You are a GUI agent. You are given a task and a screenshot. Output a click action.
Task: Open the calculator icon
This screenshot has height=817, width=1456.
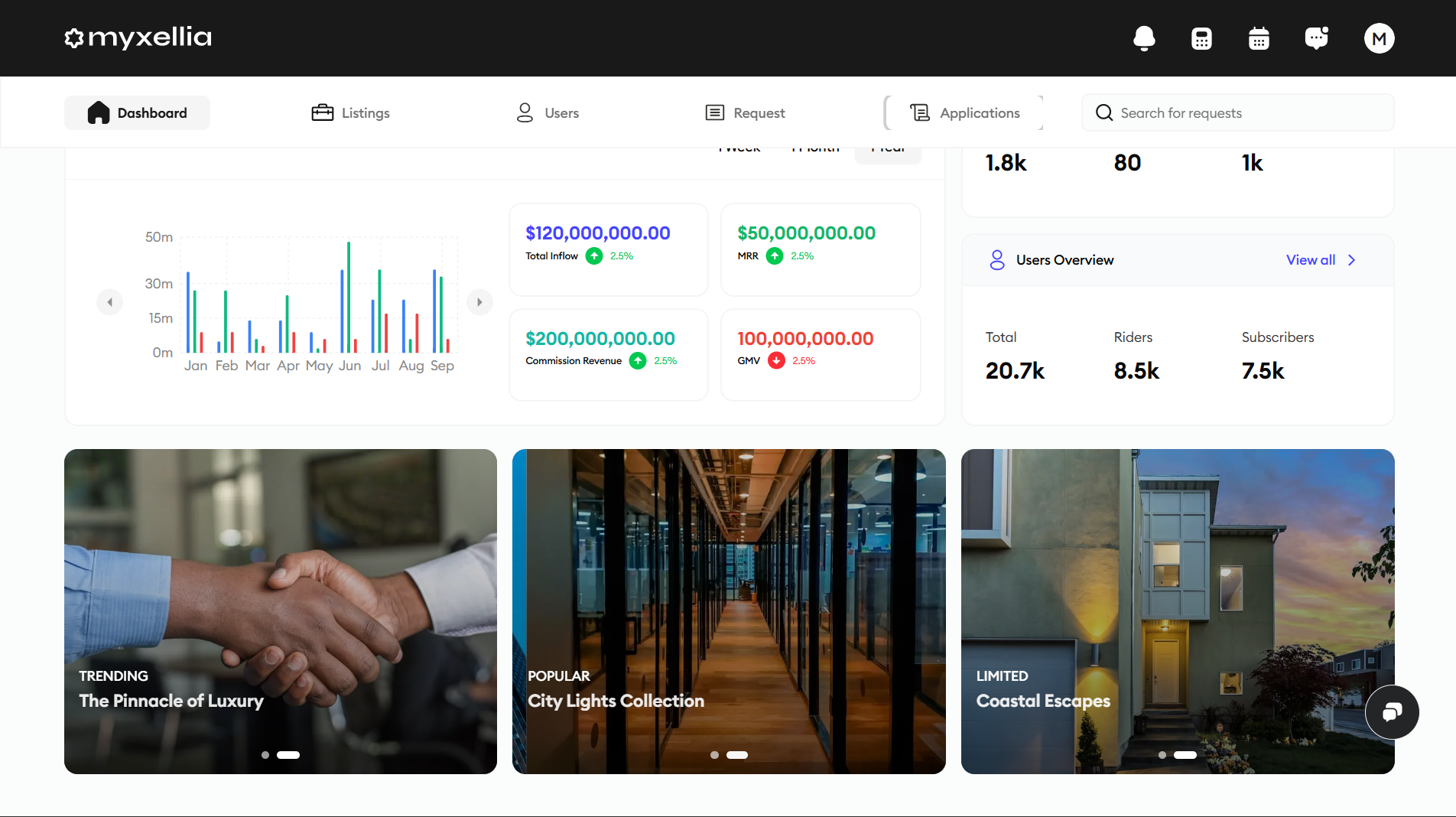click(1201, 38)
